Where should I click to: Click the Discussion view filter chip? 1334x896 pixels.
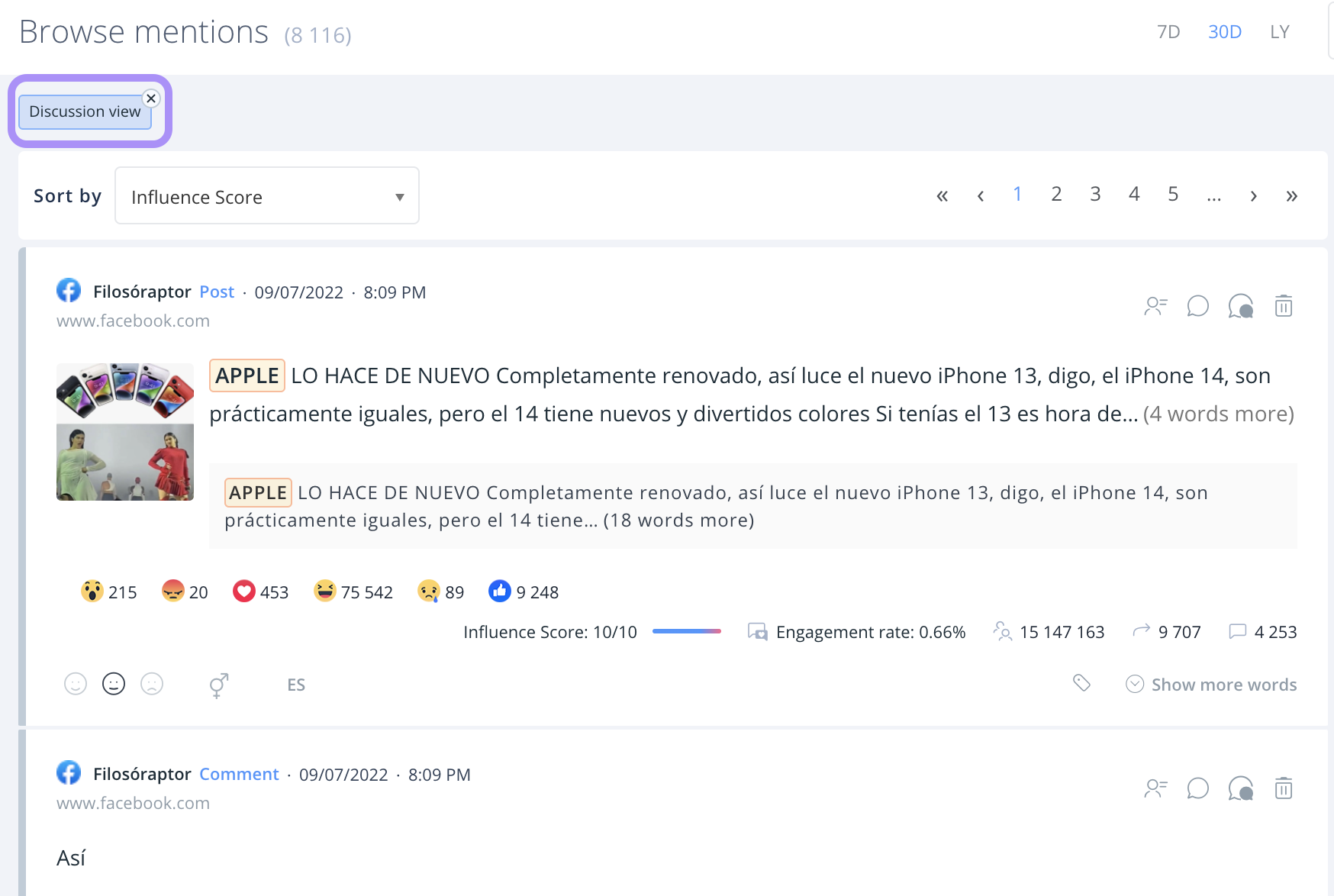85,111
